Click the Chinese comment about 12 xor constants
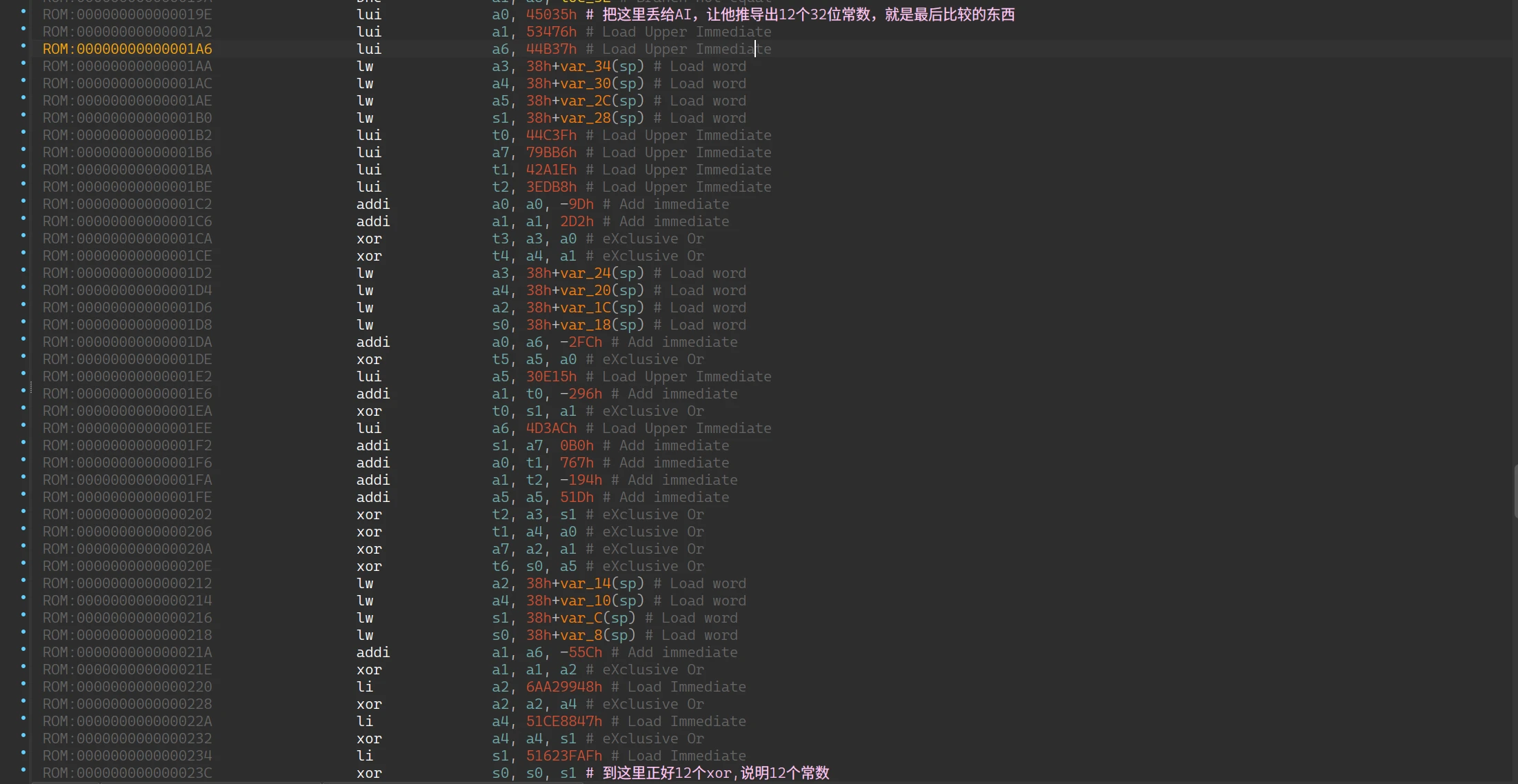Image resolution: width=1518 pixels, height=784 pixels. (x=715, y=773)
